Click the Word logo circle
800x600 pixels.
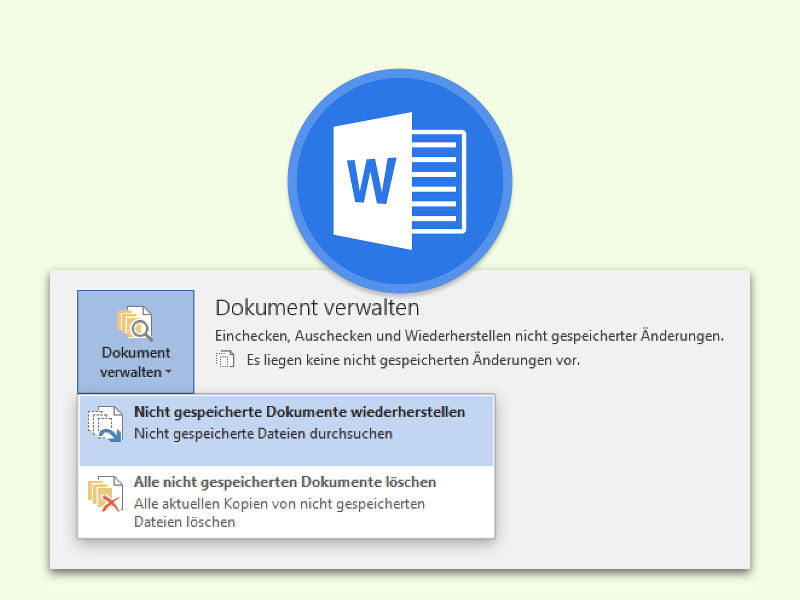(x=400, y=181)
